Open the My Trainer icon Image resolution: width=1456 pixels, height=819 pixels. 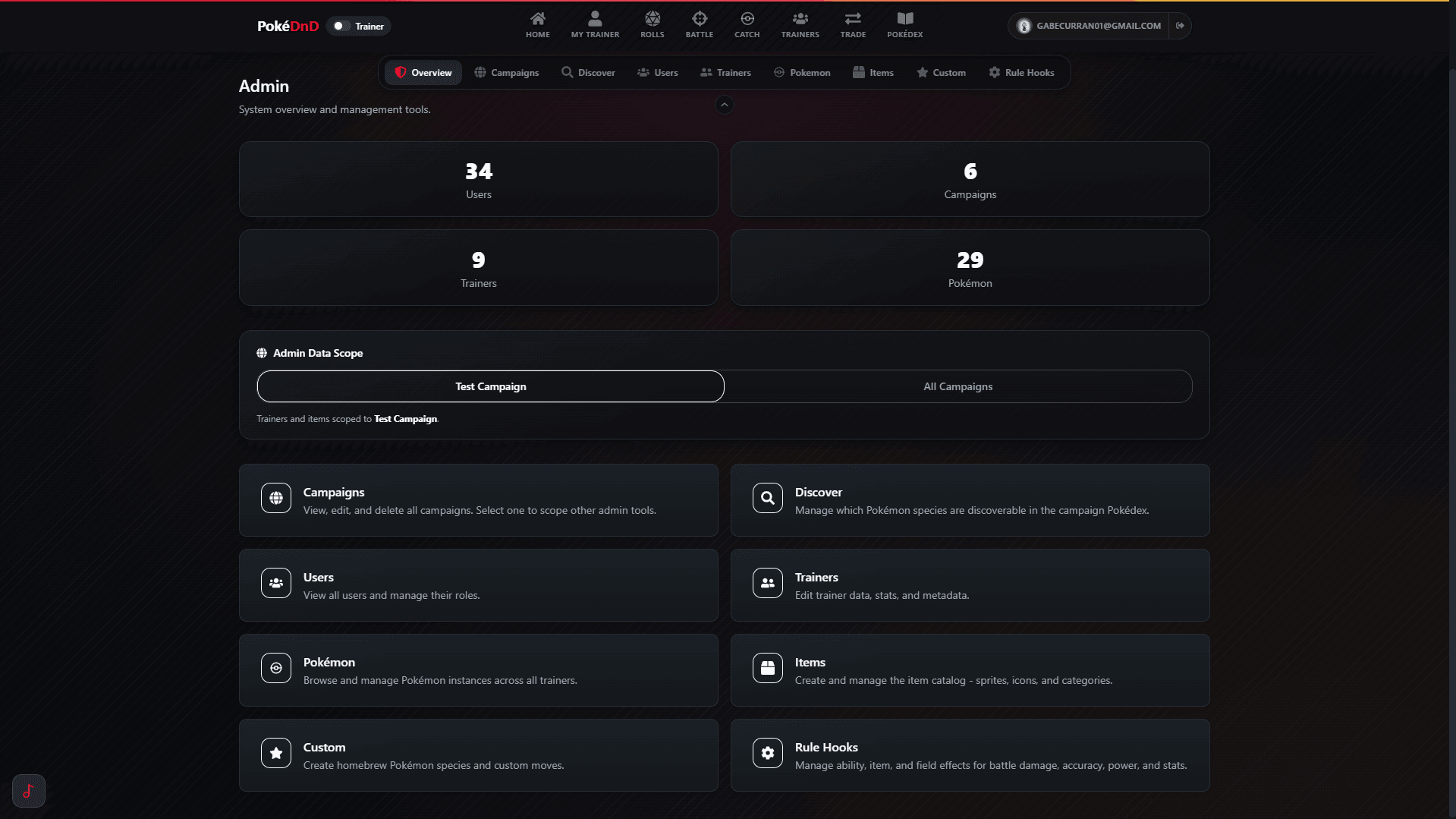[595, 19]
